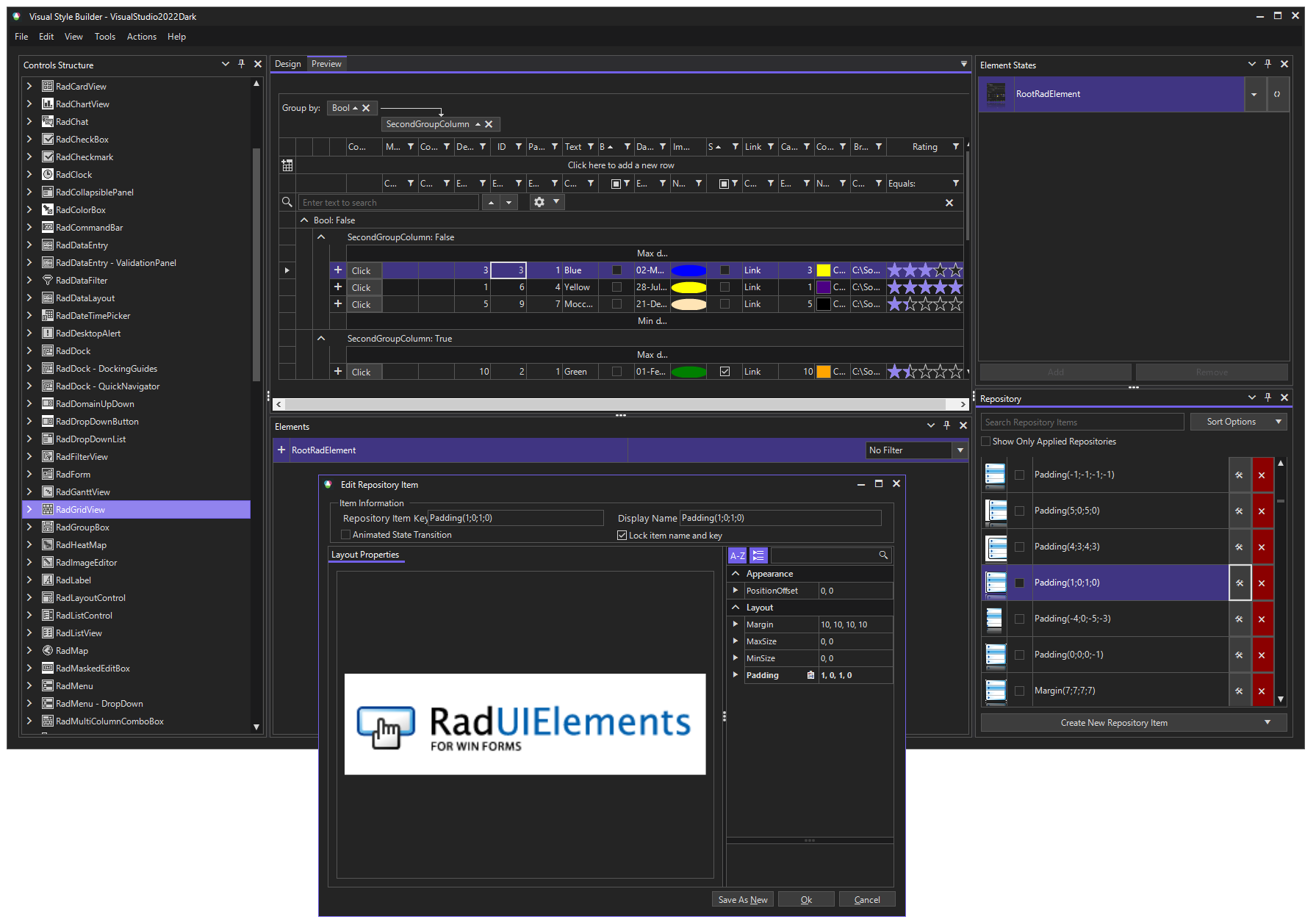Click Create New Repository Item
The height and width of the screenshot is (922, 1316).
click(x=1115, y=722)
